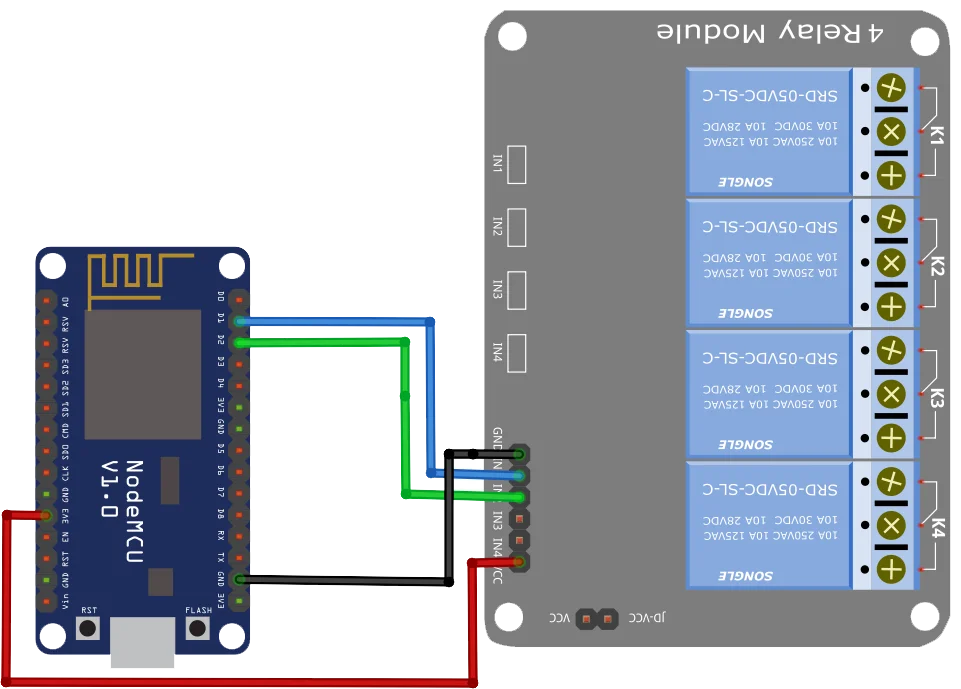Select the NodeMCU micro USB port
This screenshot has width=961, height=689.
coord(142,642)
